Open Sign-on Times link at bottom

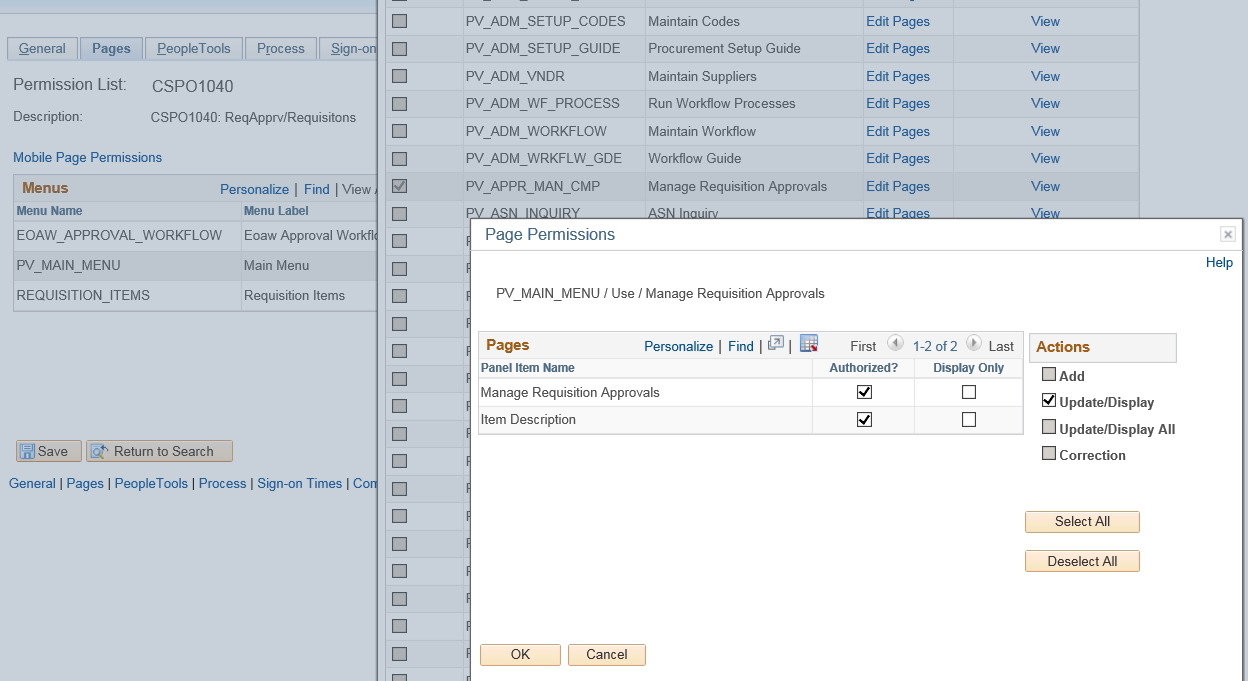(299, 483)
